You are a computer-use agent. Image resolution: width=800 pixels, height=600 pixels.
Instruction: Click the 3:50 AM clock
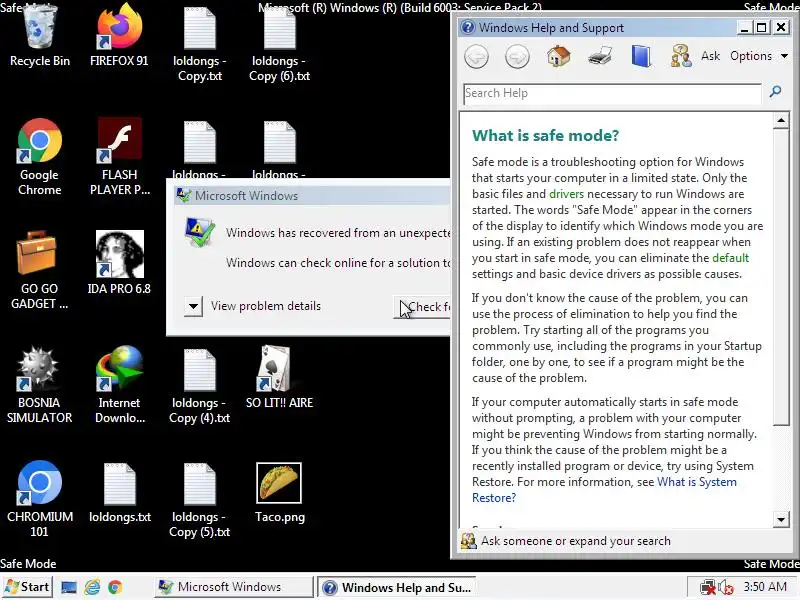(x=765, y=587)
